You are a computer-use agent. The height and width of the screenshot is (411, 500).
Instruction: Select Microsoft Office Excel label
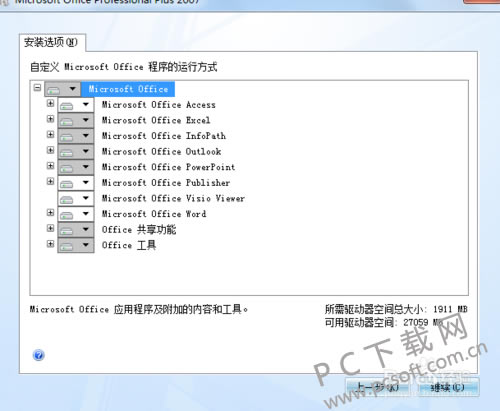click(156, 120)
